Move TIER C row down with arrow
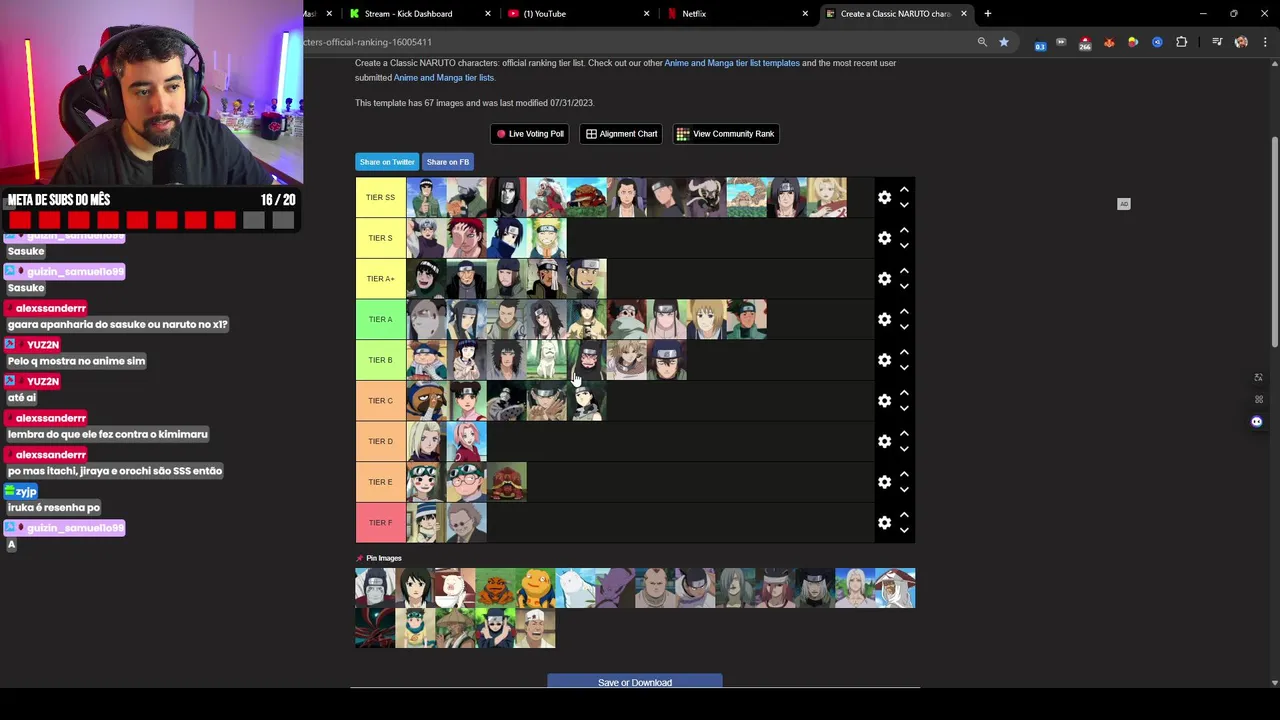The image size is (1280, 720). [x=904, y=409]
